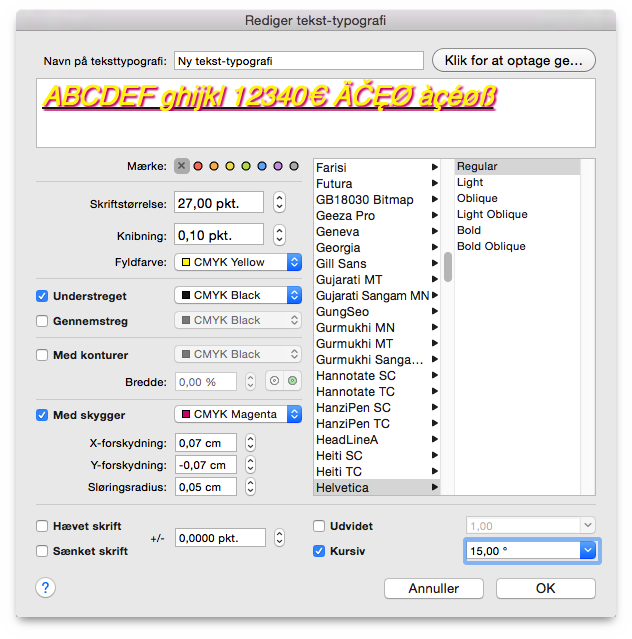Enable the Med konturer checkbox
This screenshot has width=632, height=639.
[x=42, y=355]
